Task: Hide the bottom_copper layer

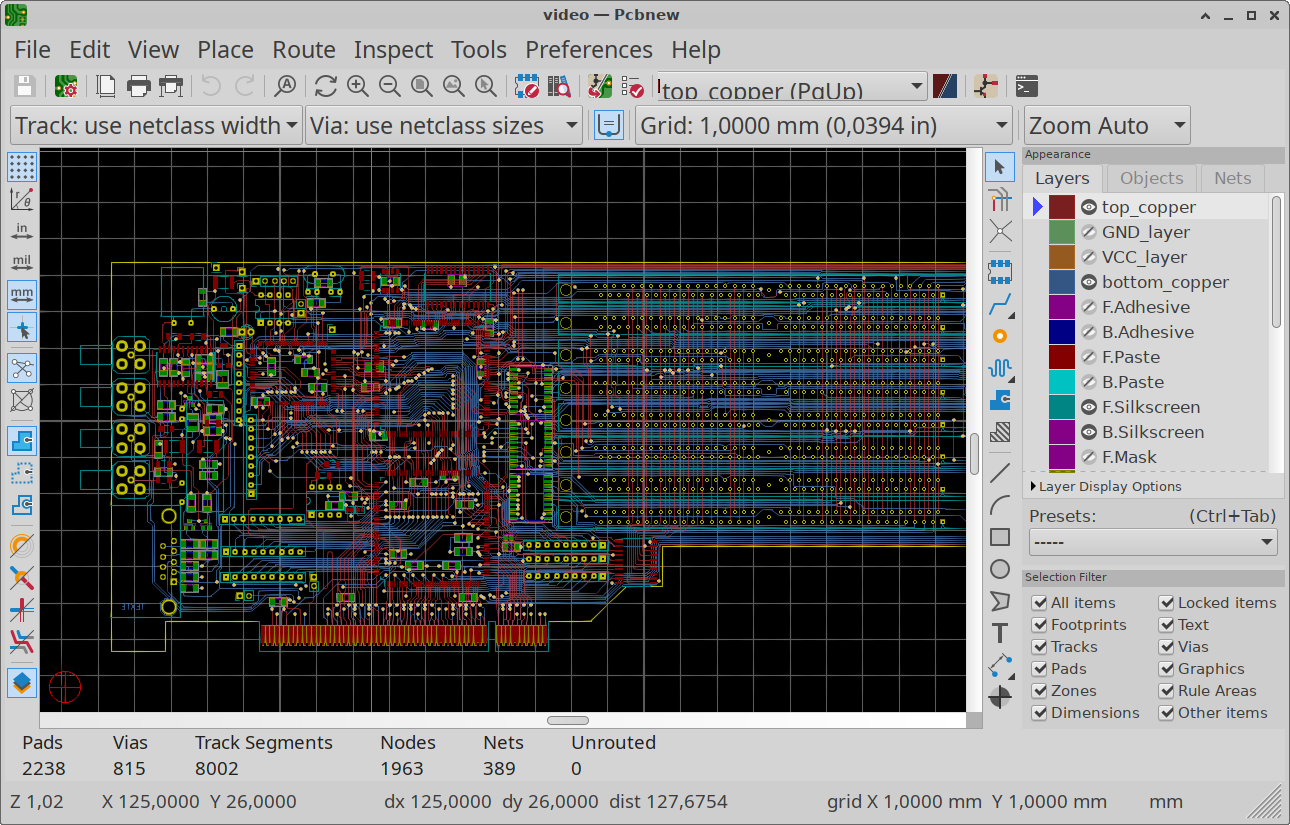Action: click(x=1089, y=282)
